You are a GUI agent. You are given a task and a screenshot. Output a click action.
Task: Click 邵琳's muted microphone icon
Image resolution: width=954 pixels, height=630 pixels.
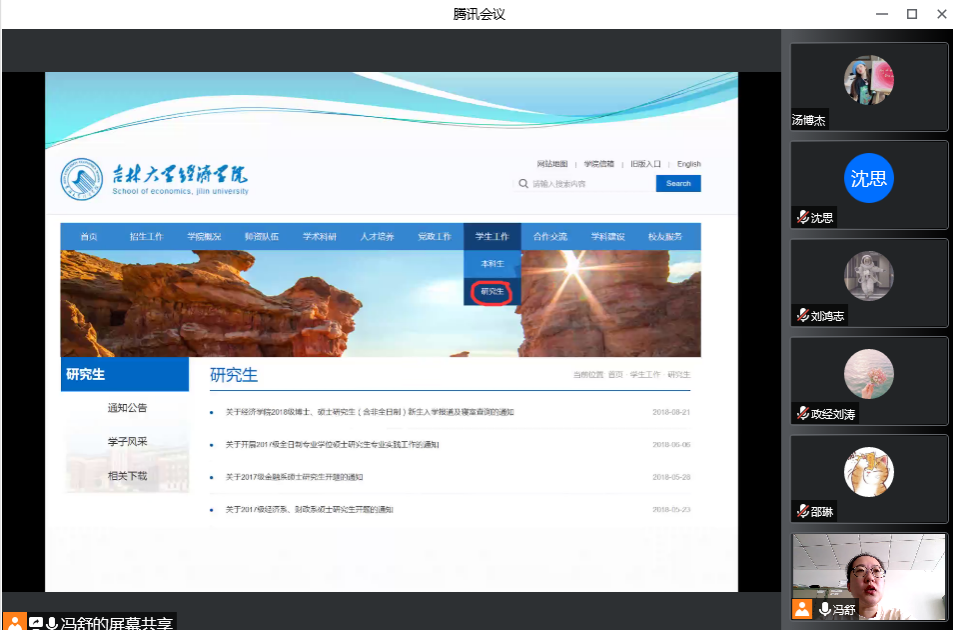click(801, 511)
